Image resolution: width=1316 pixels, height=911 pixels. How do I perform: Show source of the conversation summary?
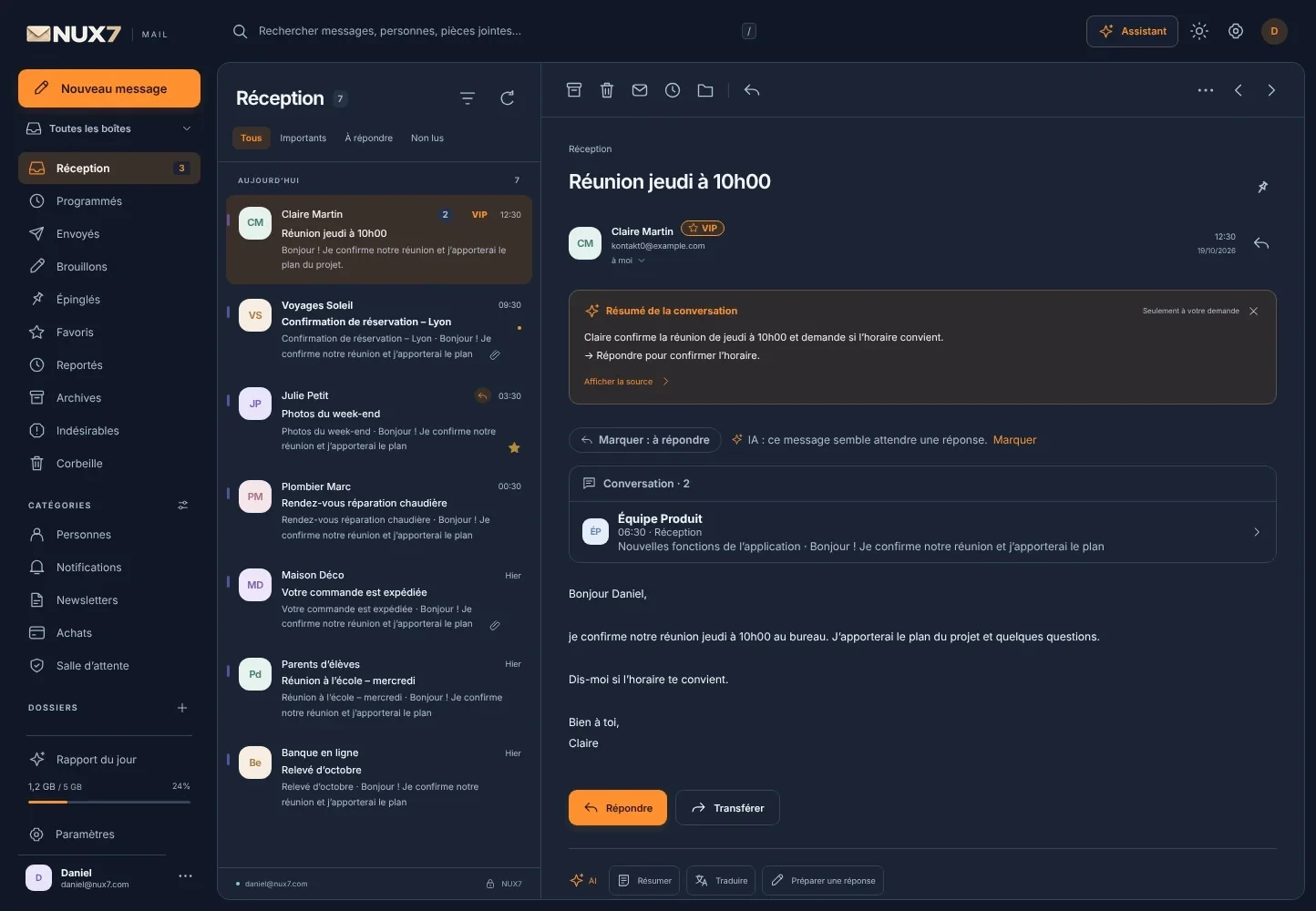627,382
